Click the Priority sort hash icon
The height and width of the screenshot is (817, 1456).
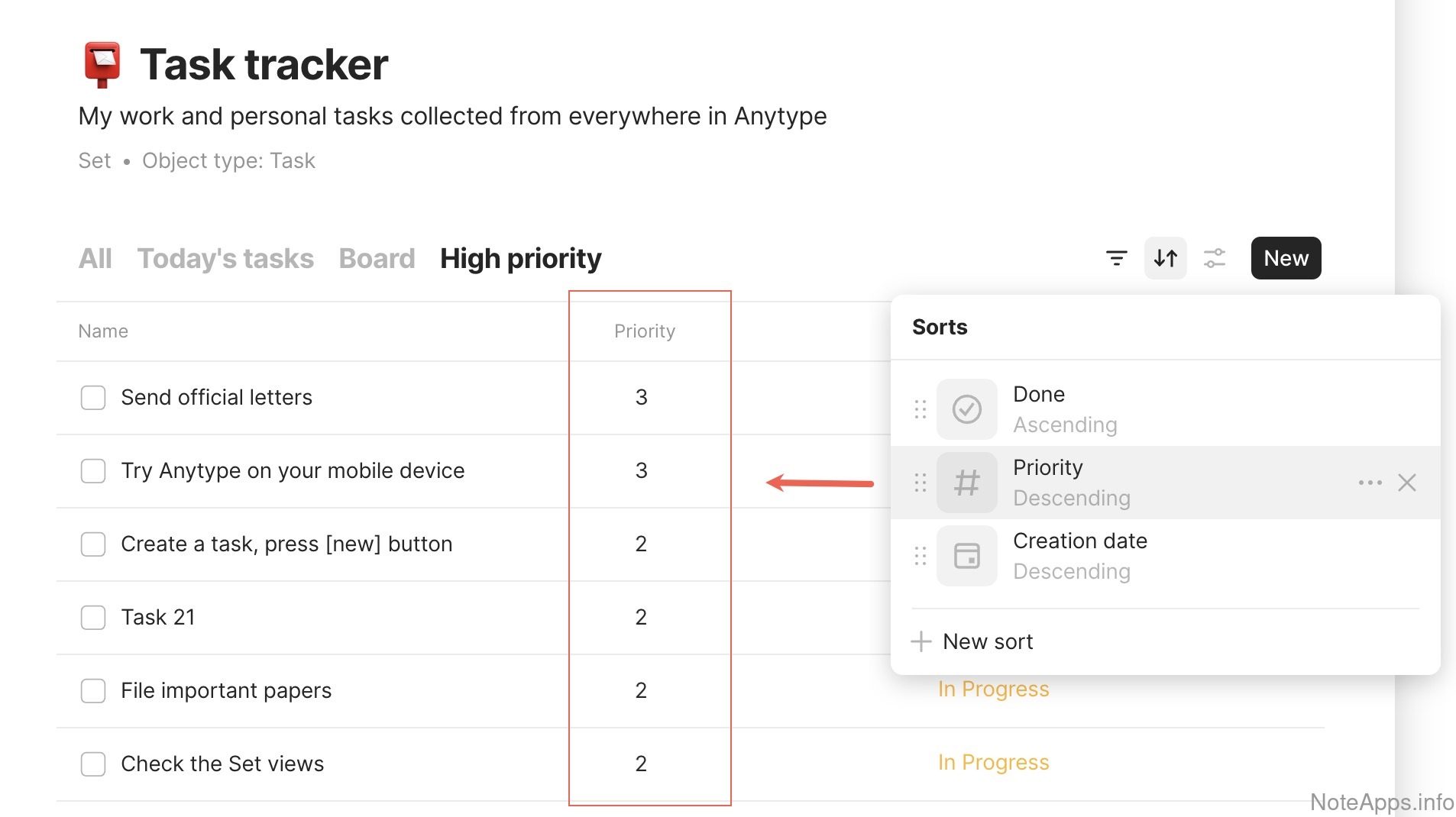click(966, 483)
